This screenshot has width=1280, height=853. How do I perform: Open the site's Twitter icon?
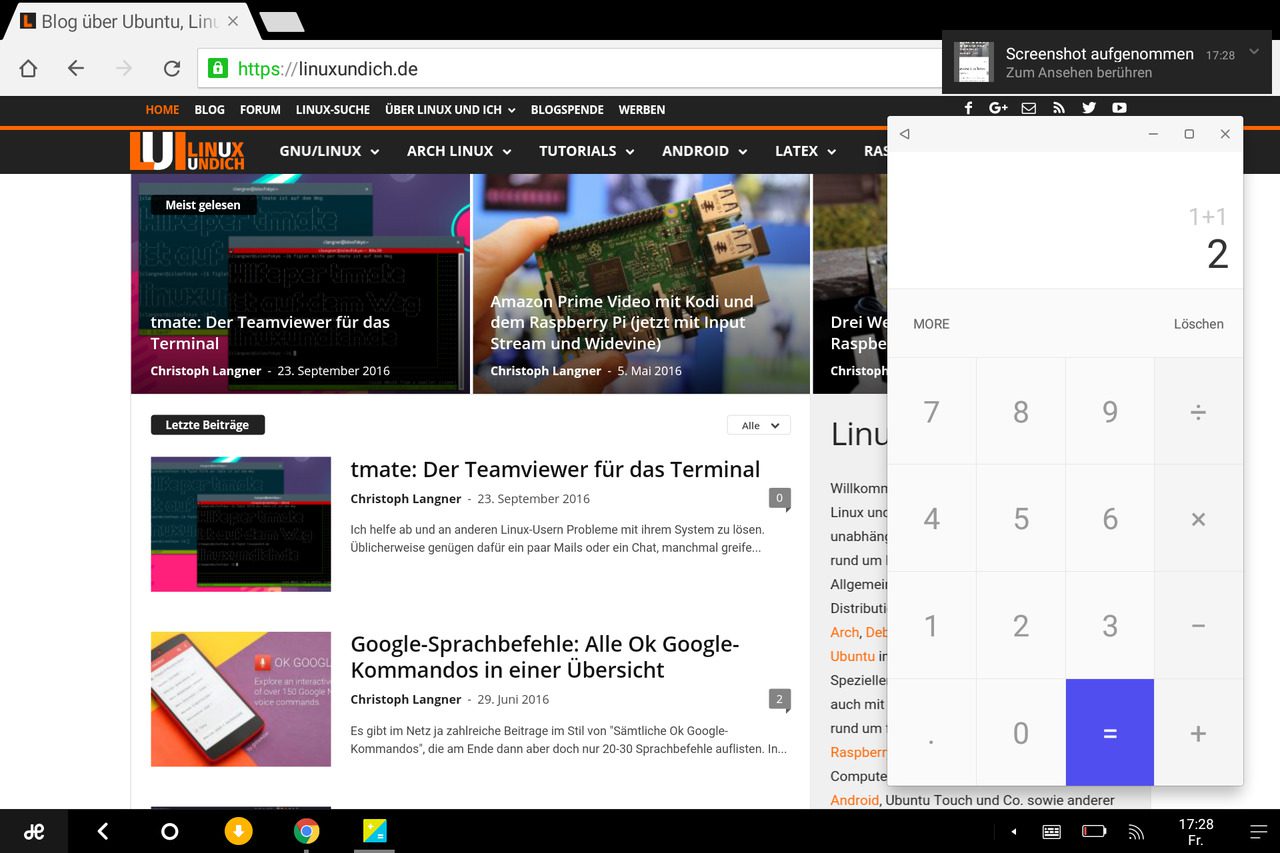click(1089, 108)
